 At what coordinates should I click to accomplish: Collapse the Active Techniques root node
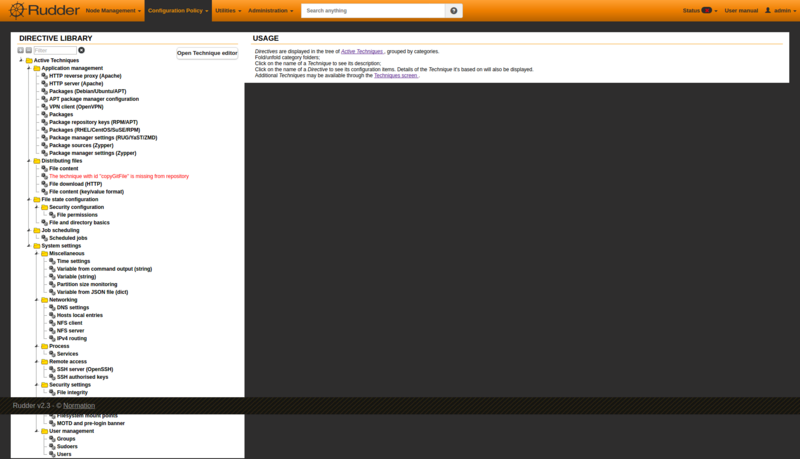(21, 60)
